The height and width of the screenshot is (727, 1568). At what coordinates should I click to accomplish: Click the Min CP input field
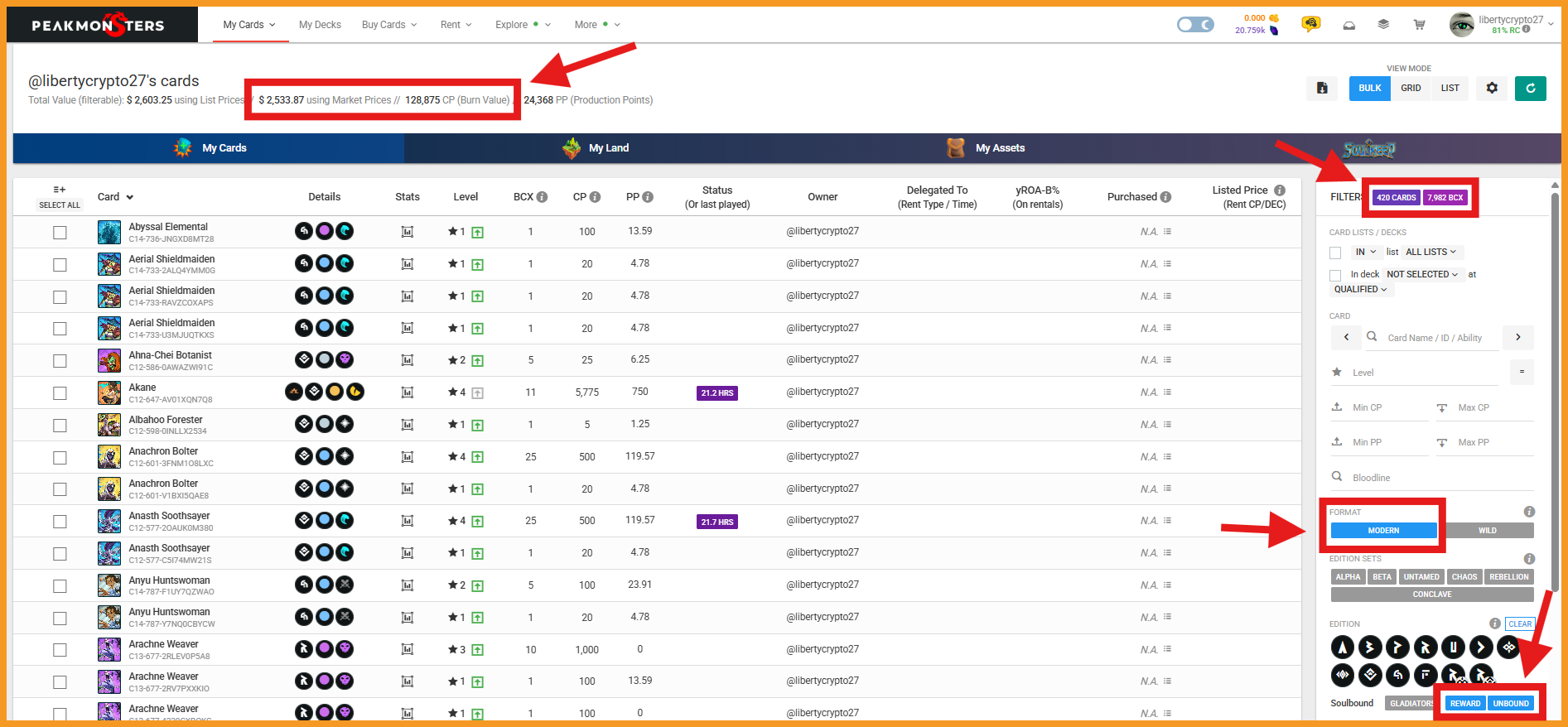[1379, 407]
